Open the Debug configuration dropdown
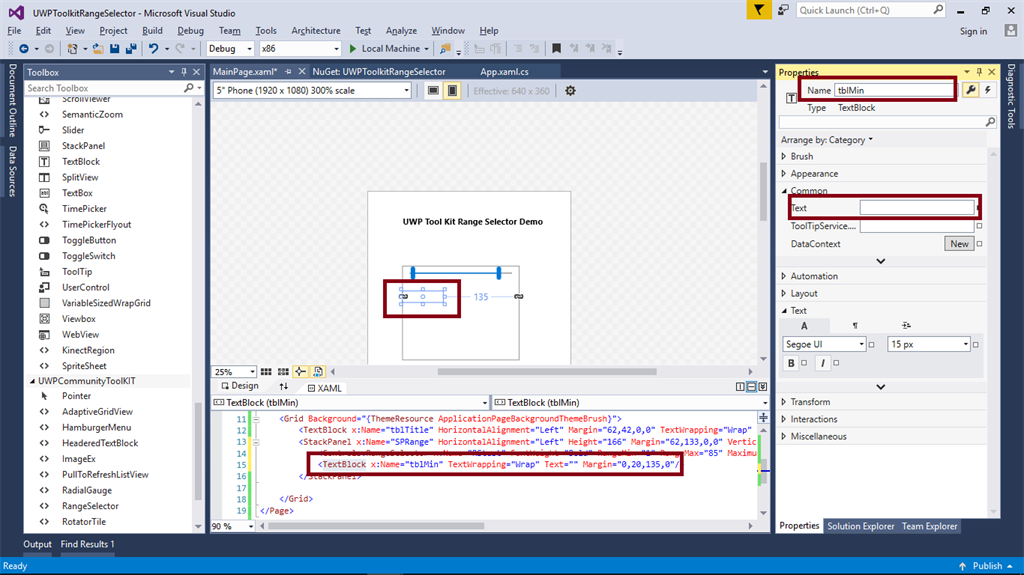 point(230,48)
